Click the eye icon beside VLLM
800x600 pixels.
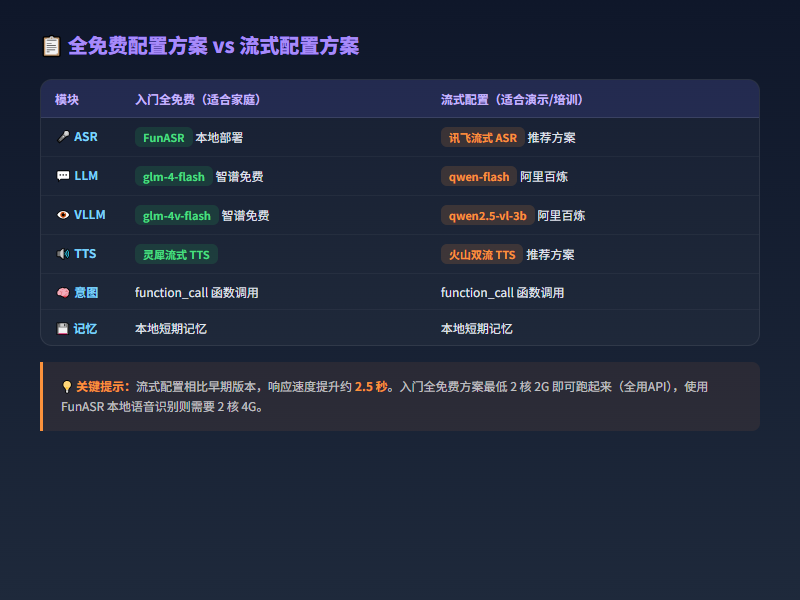63,215
